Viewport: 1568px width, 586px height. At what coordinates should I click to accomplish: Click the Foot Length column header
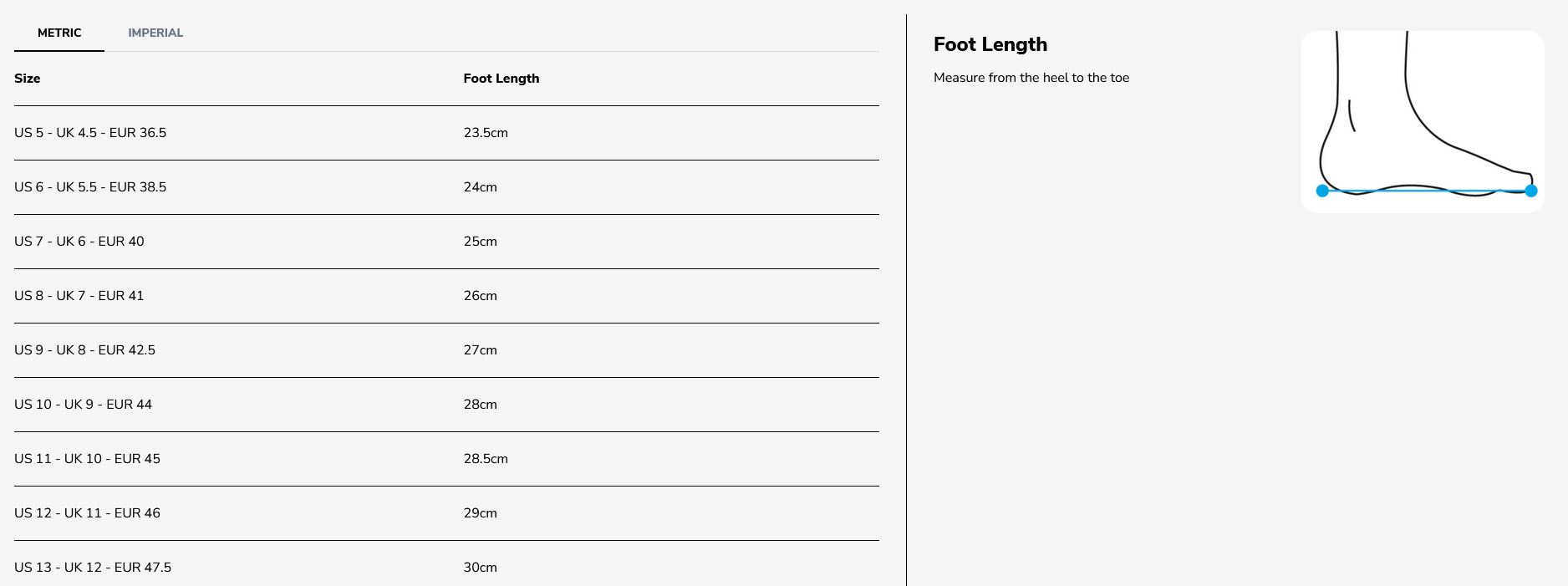pyautogui.click(x=501, y=79)
